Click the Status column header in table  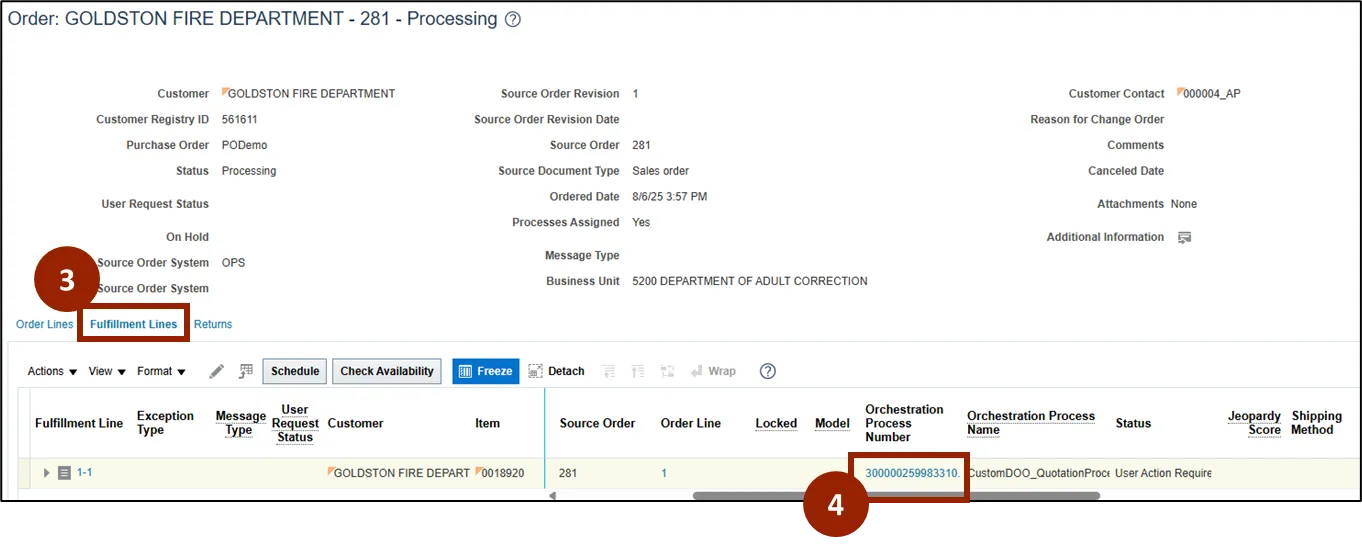[1133, 423]
